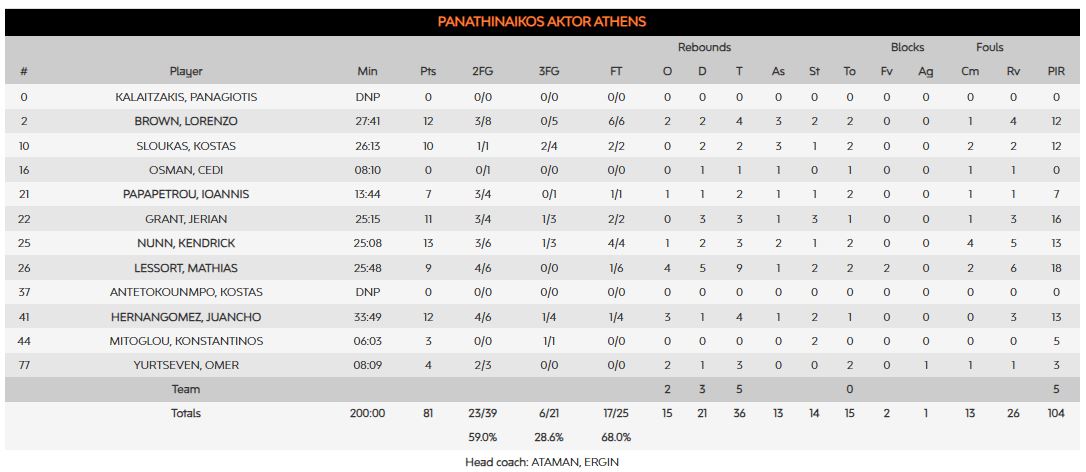Click on Sloukas, Kostas player name
Image resolution: width=1086 pixels, height=472 pixels.
[186, 146]
